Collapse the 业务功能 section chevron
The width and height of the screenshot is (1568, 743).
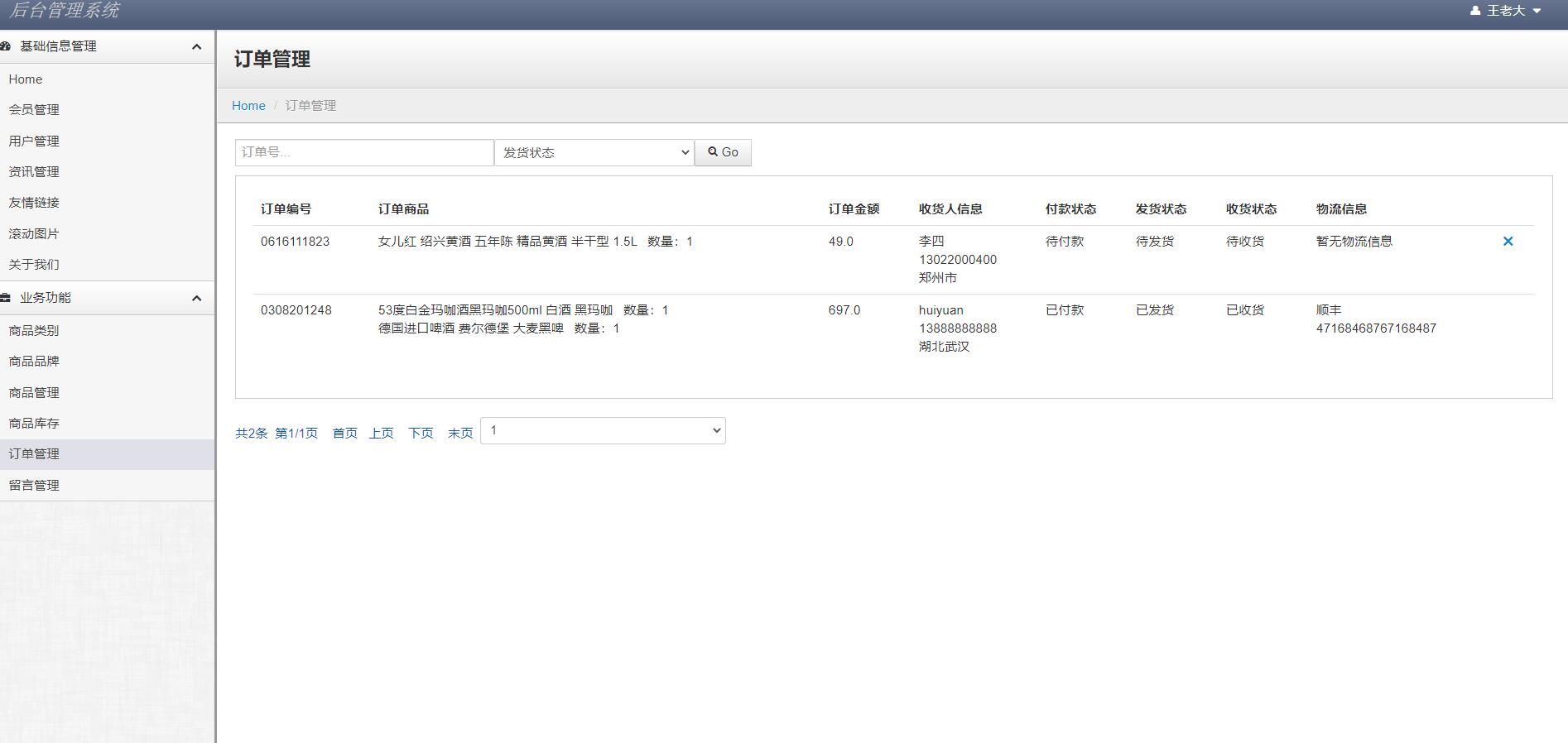pyautogui.click(x=196, y=299)
